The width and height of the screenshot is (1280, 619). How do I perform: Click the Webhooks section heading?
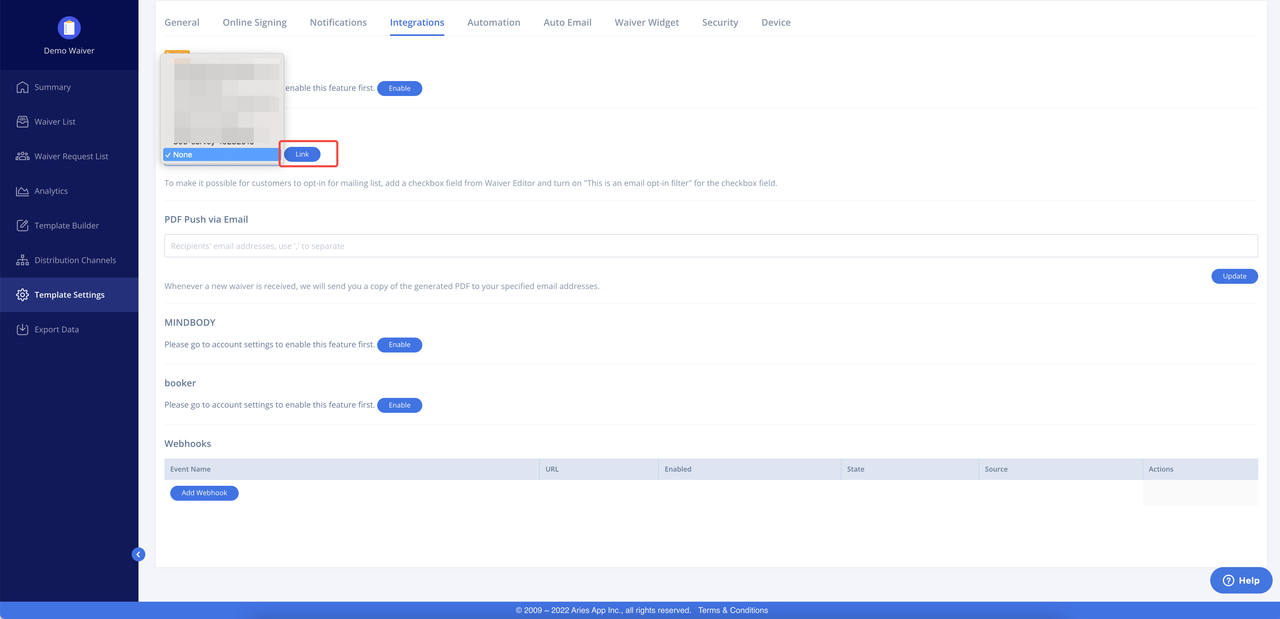point(188,443)
